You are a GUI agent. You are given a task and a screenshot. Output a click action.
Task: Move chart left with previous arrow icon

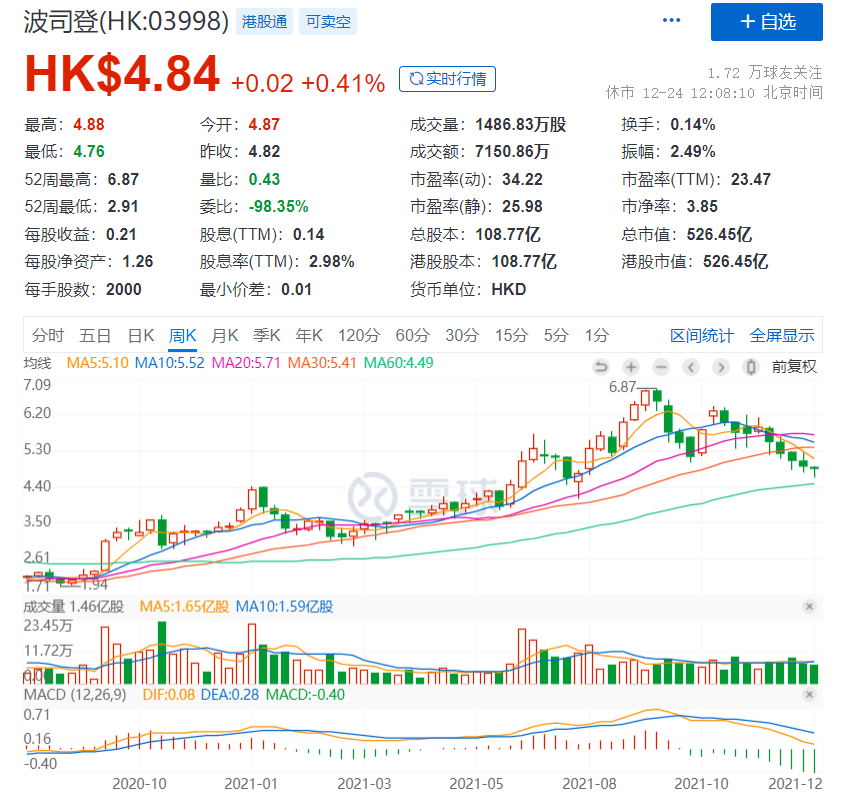point(691,367)
